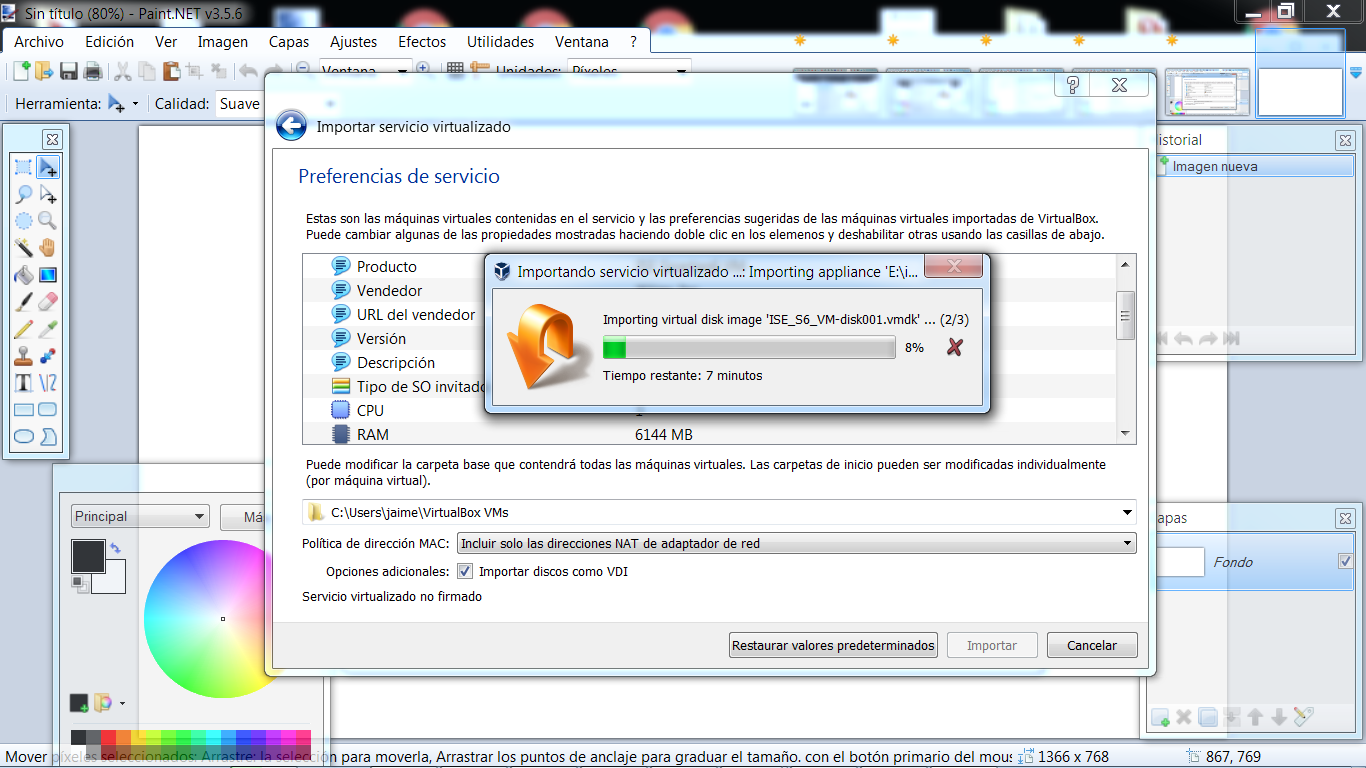Expand the VirtualBox VMs folder path dropdown

click(1128, 513)
